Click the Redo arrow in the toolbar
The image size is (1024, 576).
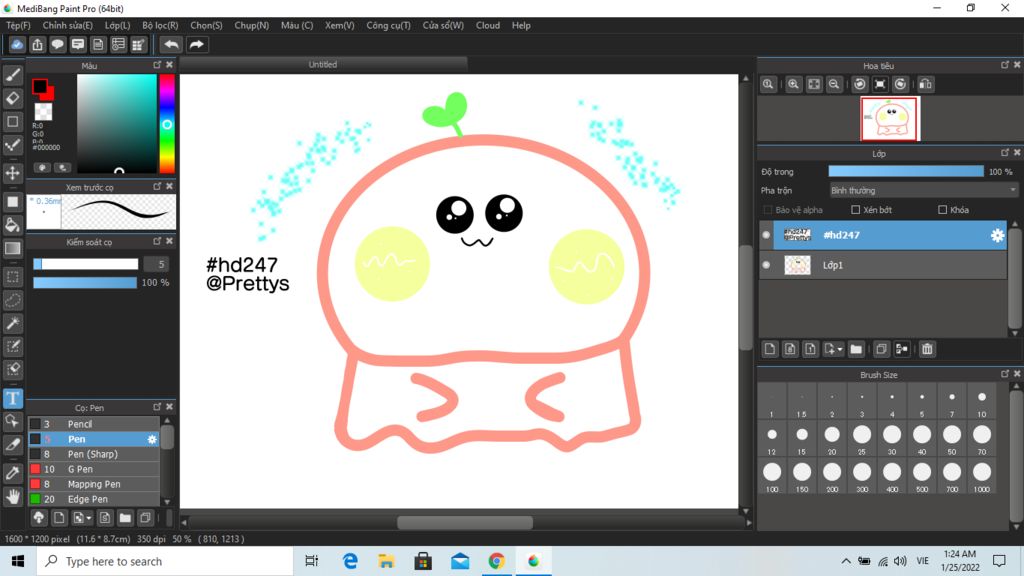pos(196,44)
